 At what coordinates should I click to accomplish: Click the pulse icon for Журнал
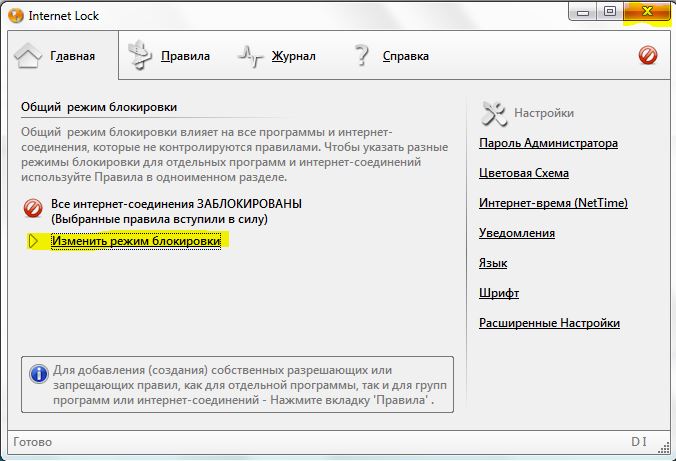251,56
